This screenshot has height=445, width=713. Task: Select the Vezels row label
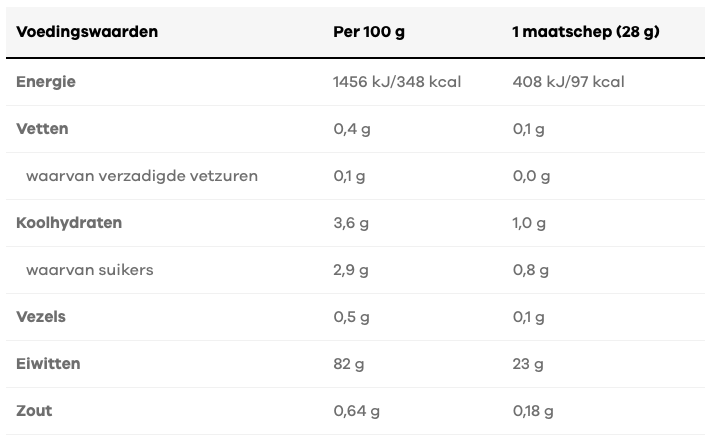tap(41, 317)
